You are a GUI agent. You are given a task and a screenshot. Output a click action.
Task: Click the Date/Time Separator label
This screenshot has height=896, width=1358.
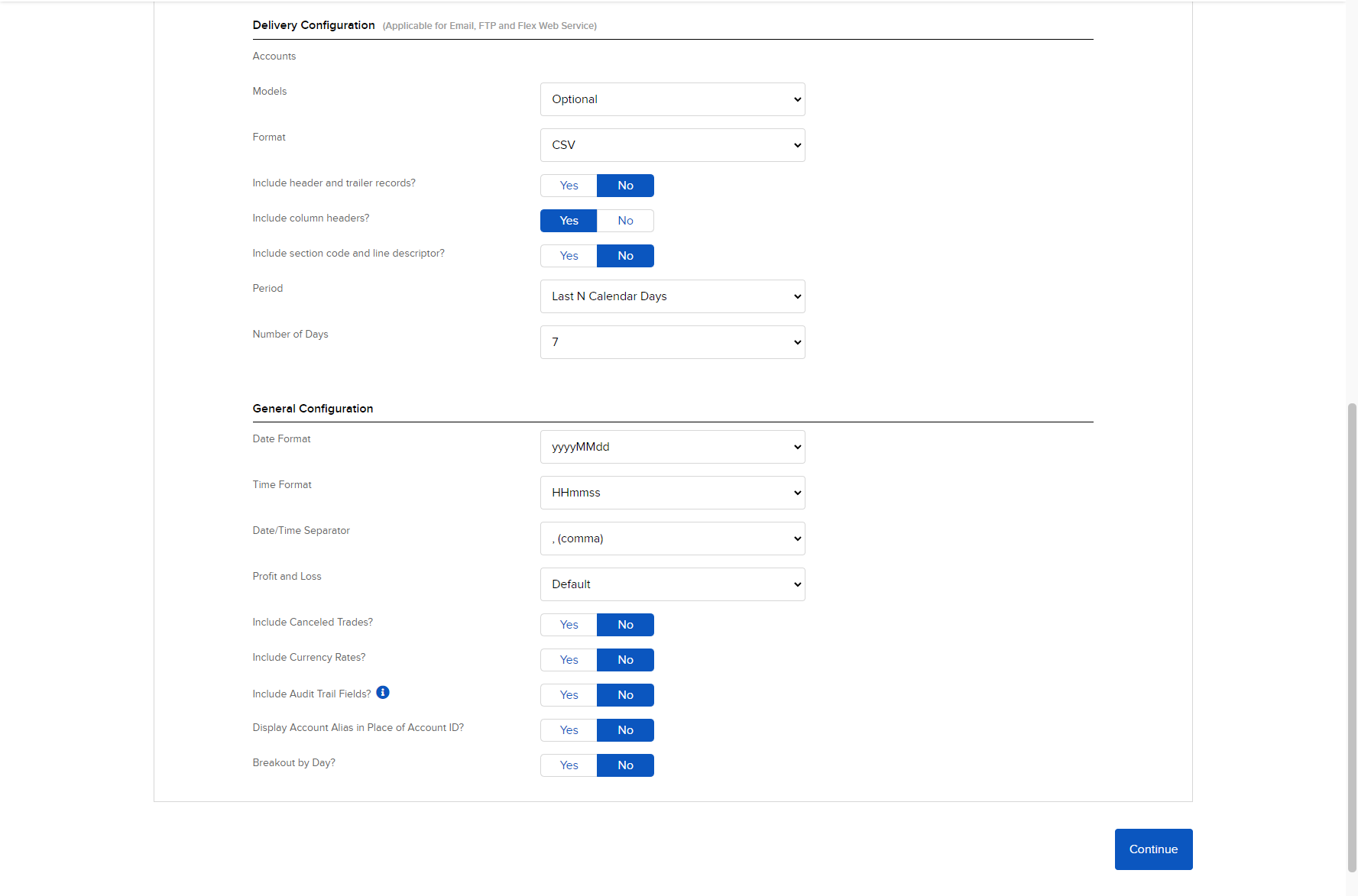[x=301, y=531]
